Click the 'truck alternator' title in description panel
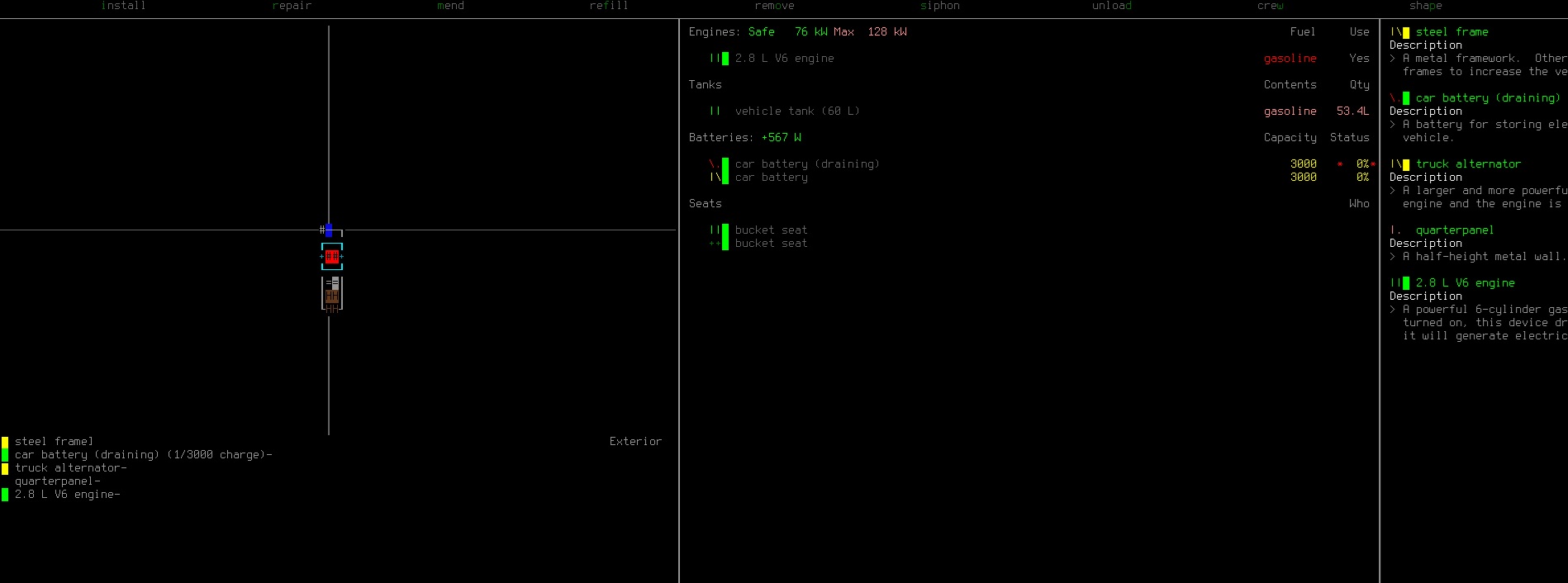This screenshot has height=583, width=1568. click(1469, 164)
